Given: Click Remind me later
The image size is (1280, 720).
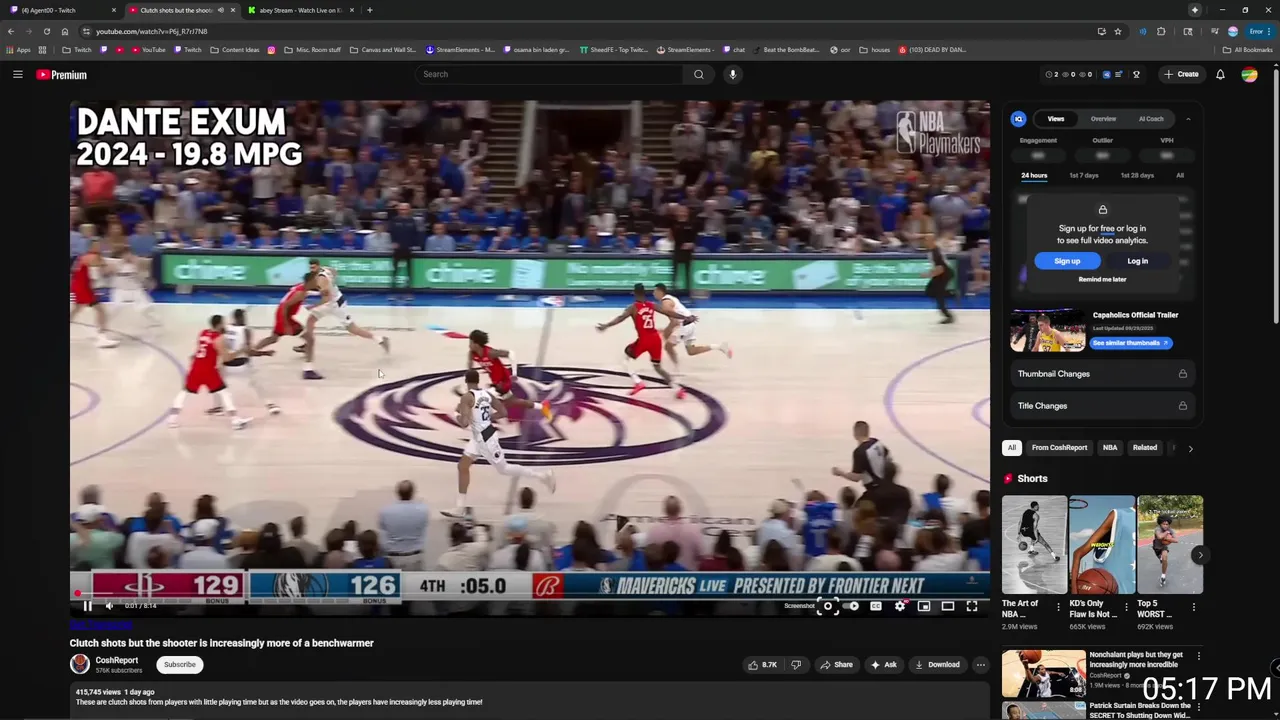Looking at the screenshot, I should tap(1102, 280).
